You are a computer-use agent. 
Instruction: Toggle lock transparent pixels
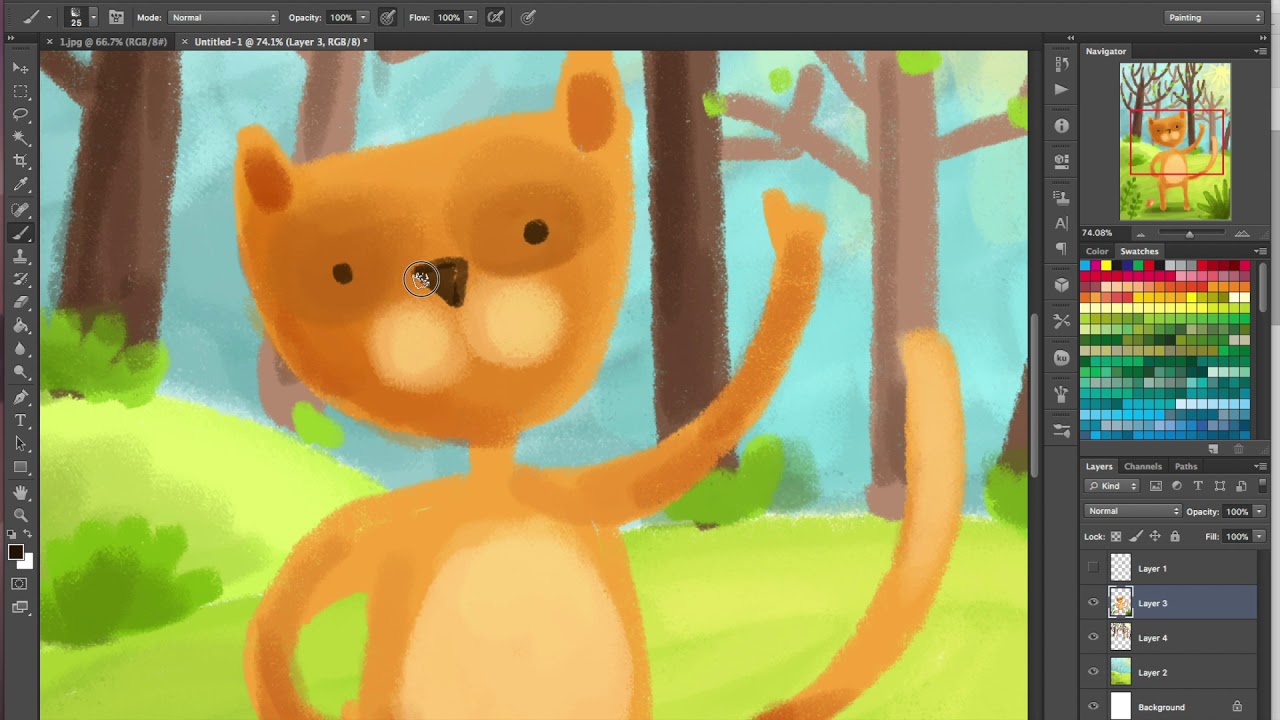coord(1116,537)
